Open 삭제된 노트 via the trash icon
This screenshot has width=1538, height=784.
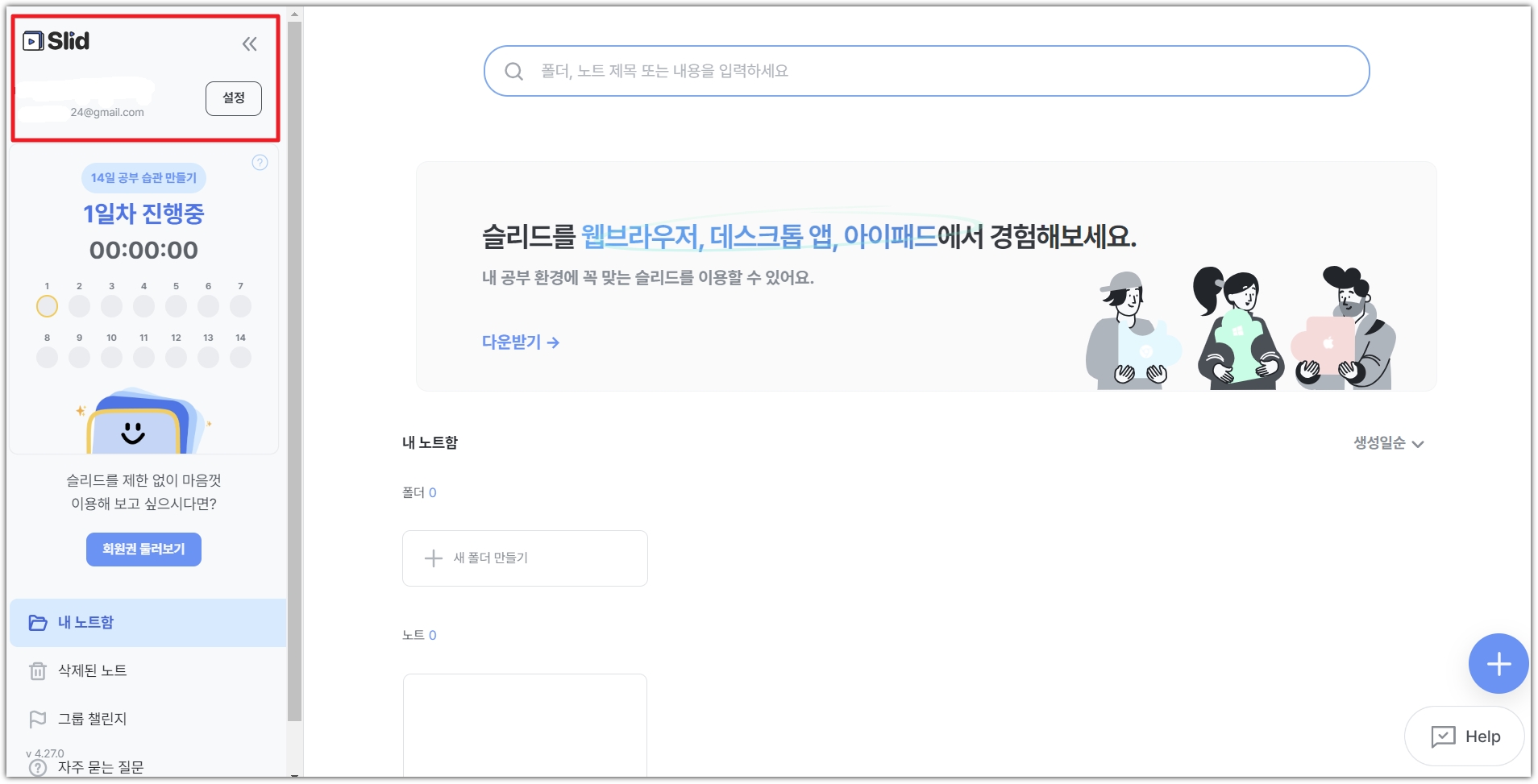(38, 670)
